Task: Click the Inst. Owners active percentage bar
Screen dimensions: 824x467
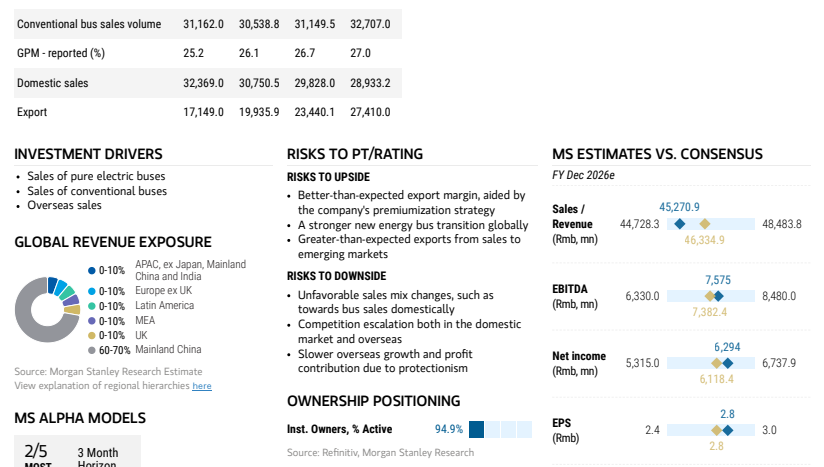Action: pyautogui.click(x=500, y=429)
